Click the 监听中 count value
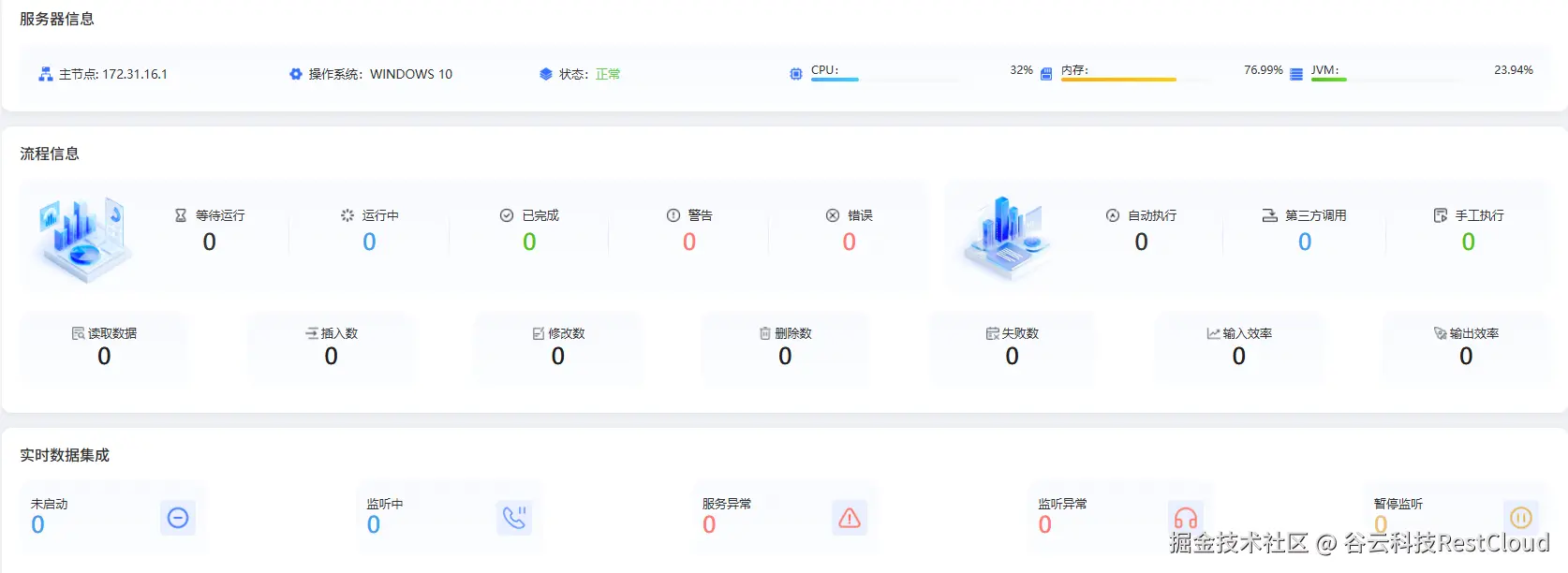The image size is (1568, 573). (374, 525)
